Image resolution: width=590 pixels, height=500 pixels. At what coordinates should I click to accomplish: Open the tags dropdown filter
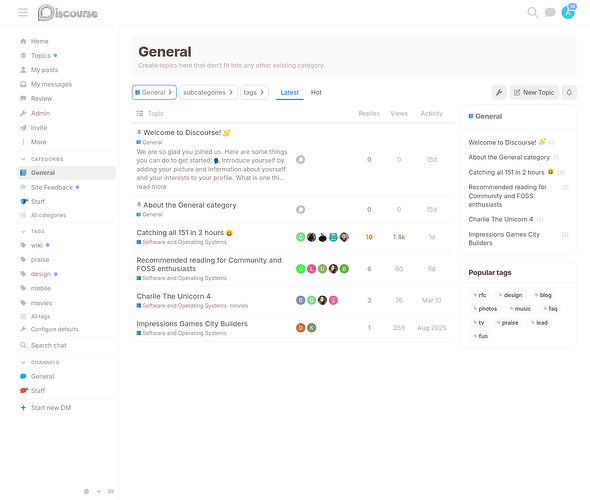[254, 93]
